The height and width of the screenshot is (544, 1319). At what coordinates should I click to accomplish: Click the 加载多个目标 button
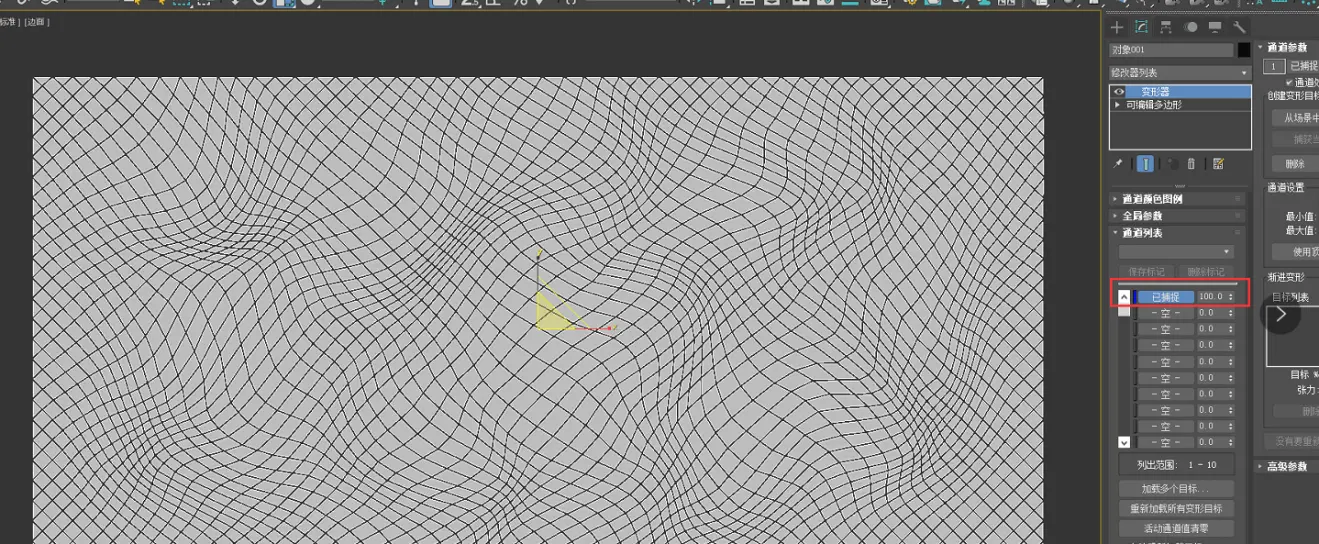pos(1175,489)
